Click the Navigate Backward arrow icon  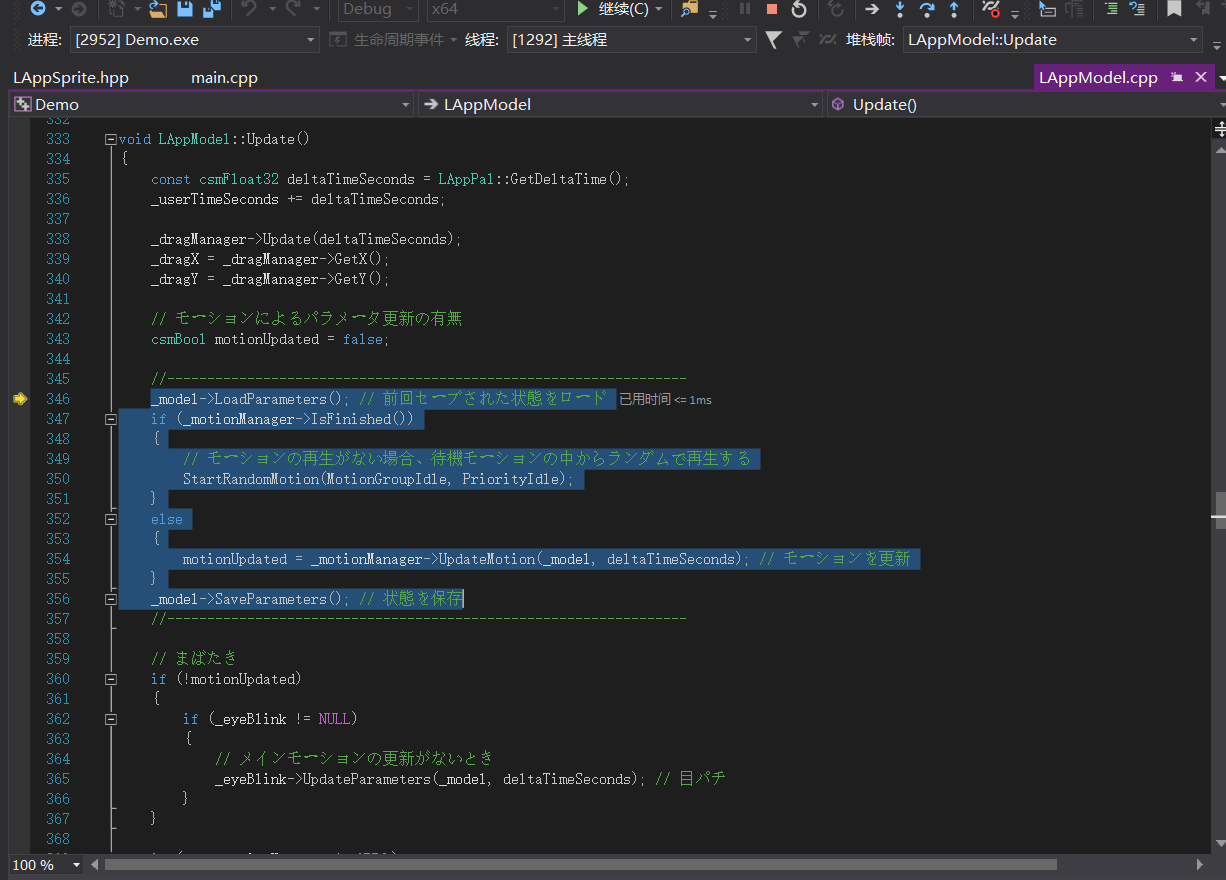37,9
